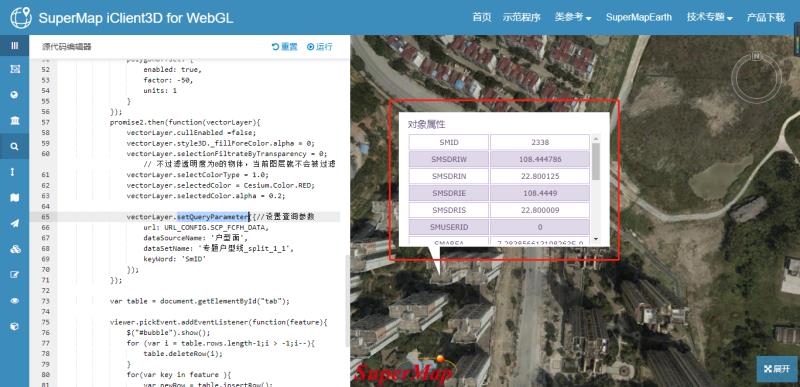Open the 产品下载 link
Image resolution: width=800 pixels, height=387 pixels.
[765, 17]
